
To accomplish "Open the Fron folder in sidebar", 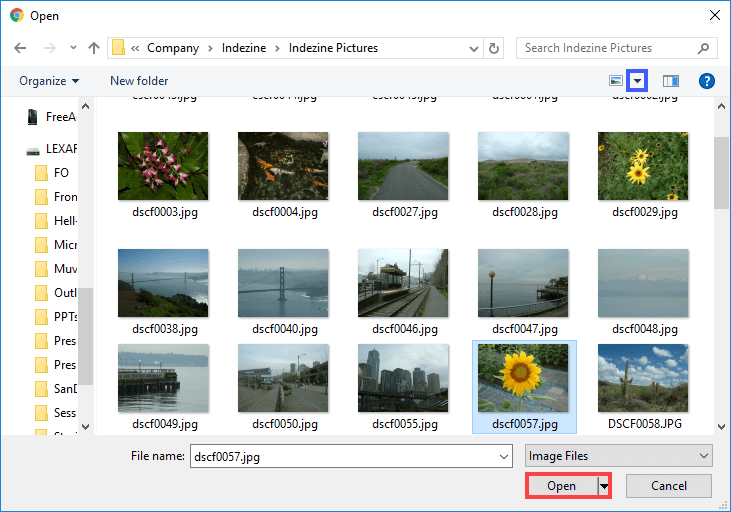I will click(x=56, y=197).
